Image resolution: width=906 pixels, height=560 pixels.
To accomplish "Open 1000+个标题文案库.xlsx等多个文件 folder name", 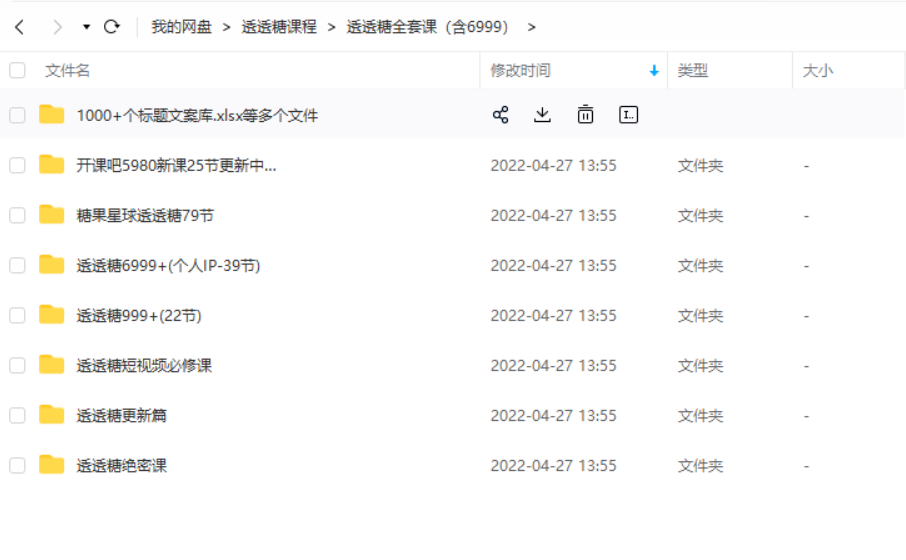I will point(197,116).
